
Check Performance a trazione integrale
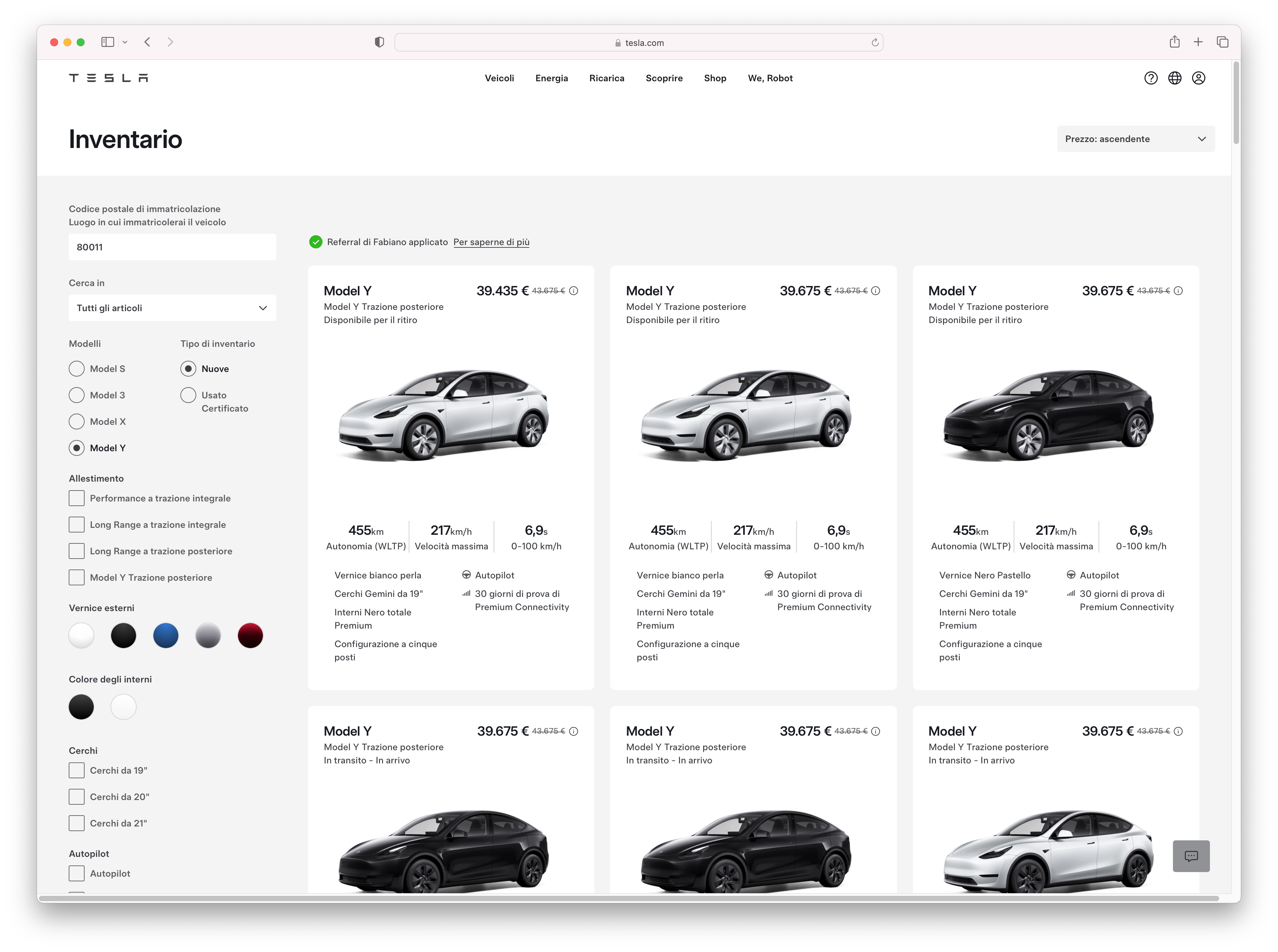[77, 498]
